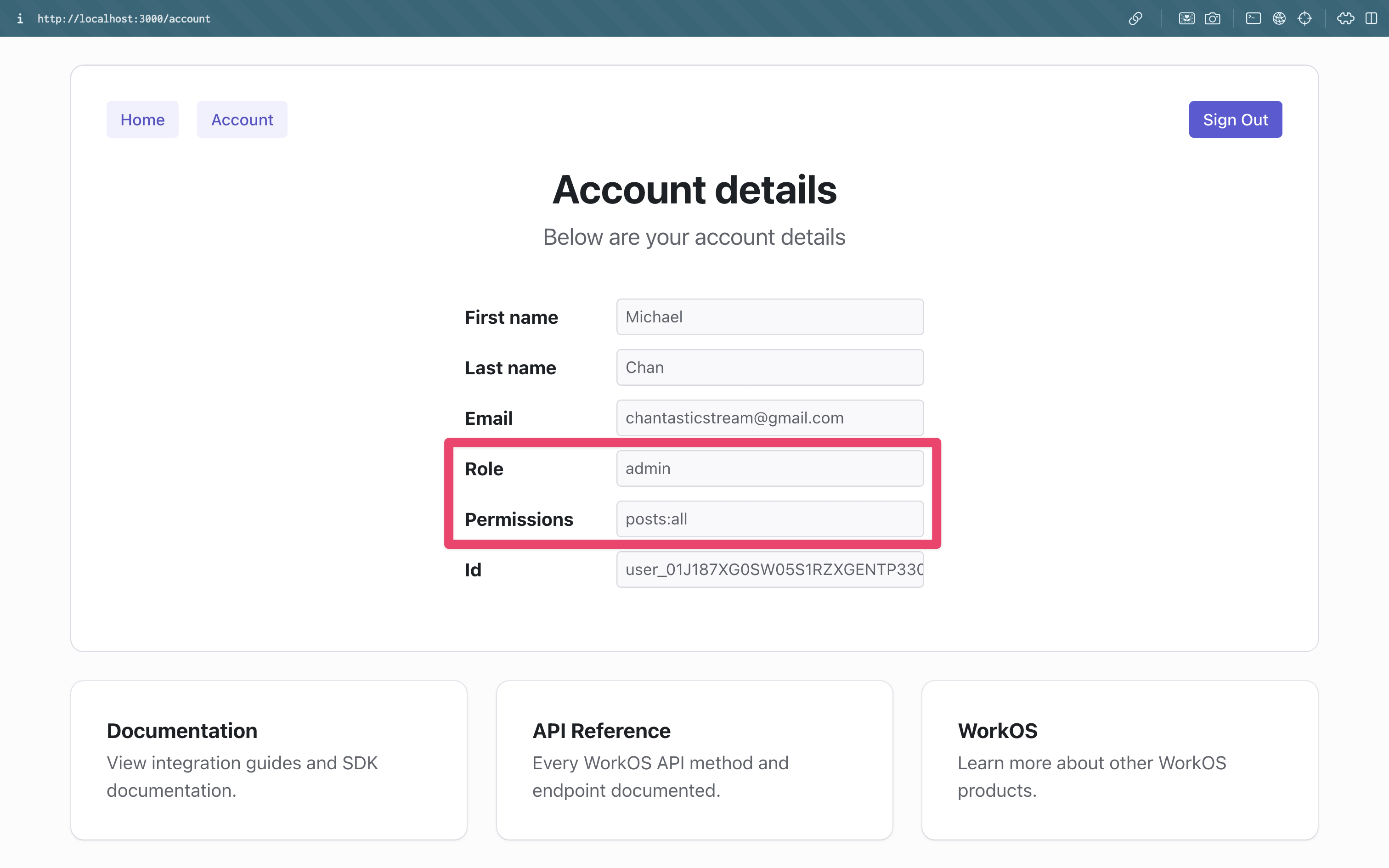Select the Email input field
Image resolution: width=1389 pixels, height=868 pixels.
coord(770,417)
